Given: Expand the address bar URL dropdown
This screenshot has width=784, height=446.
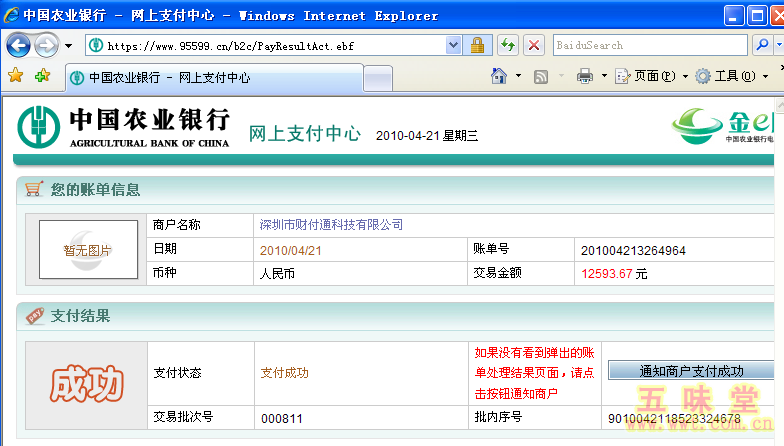Looking at the screenshot, I should [x=453, y=45].
